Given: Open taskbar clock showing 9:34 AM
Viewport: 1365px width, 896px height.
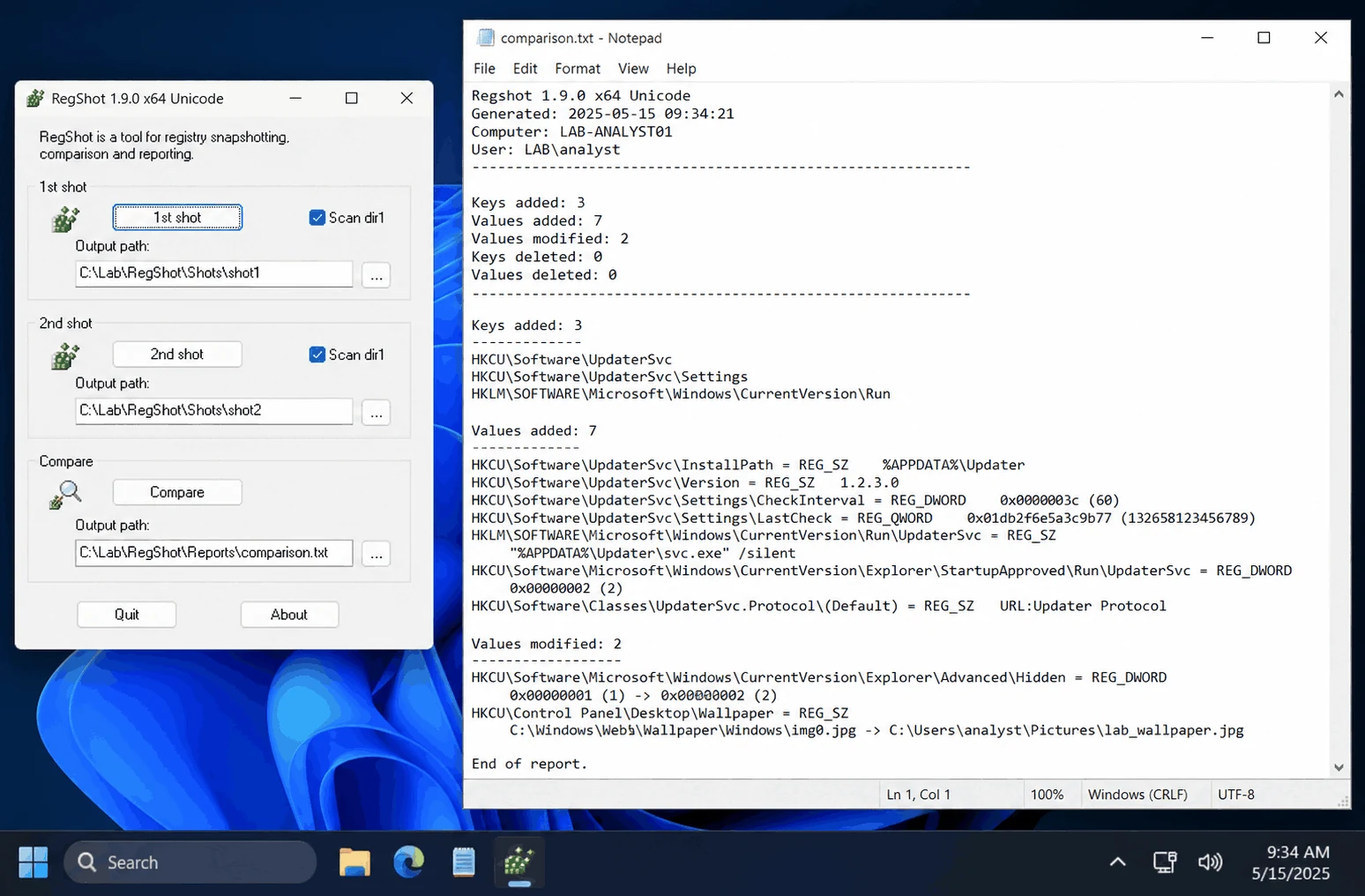Looking at the screenshot, I should tap(1291, 862).
